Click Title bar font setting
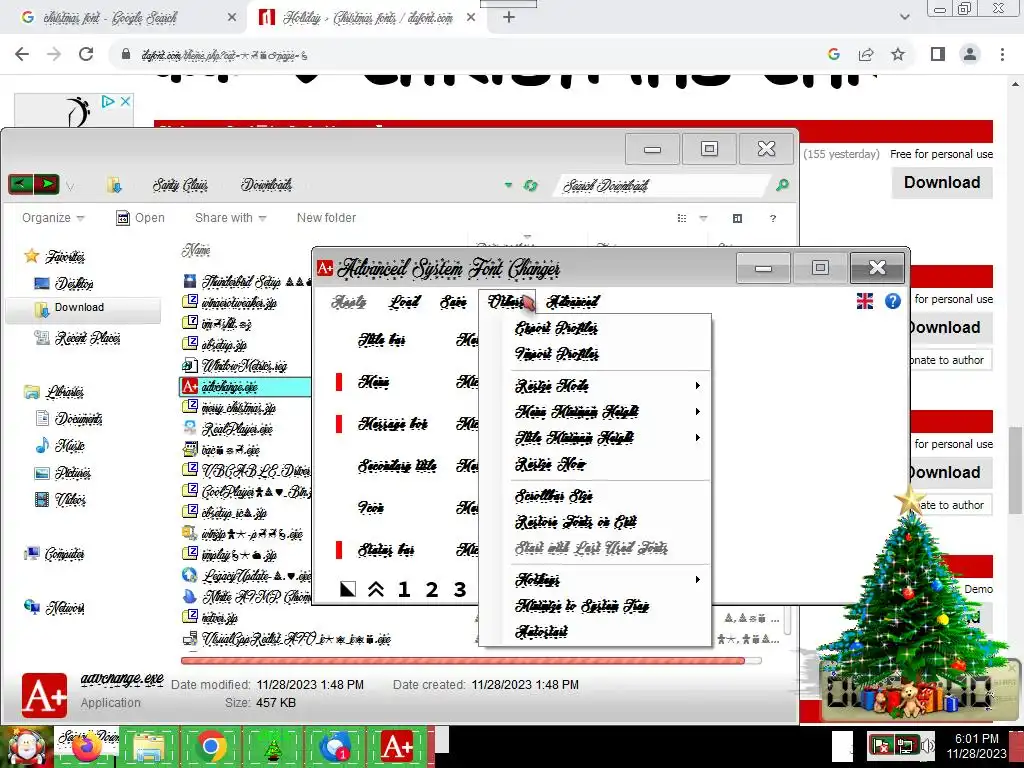Image resolution: width=1024 pixels, height=768 pixels. (x=381, y=340)
